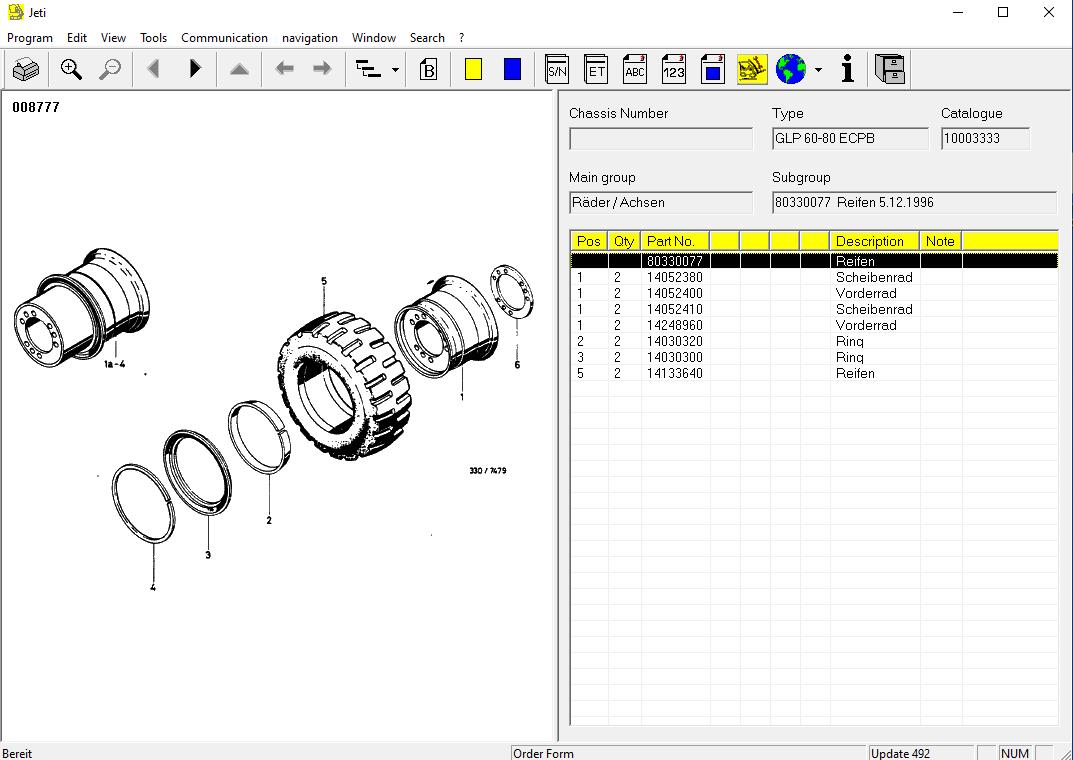1073x760 pixels.
Task: Go to the previous page with left triangle
Action: point(154,68)
